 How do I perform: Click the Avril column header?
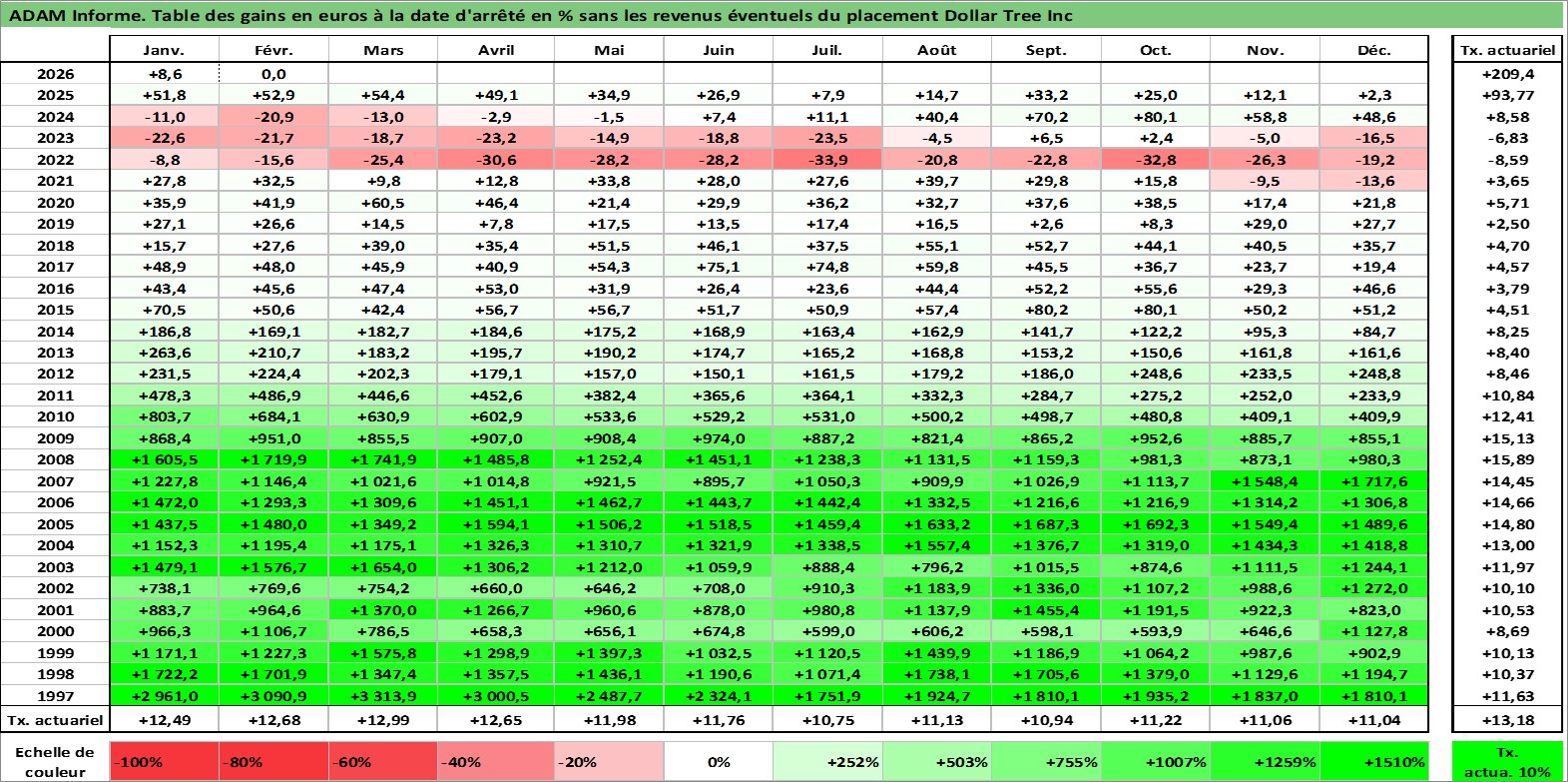click(x=496, y=50)
